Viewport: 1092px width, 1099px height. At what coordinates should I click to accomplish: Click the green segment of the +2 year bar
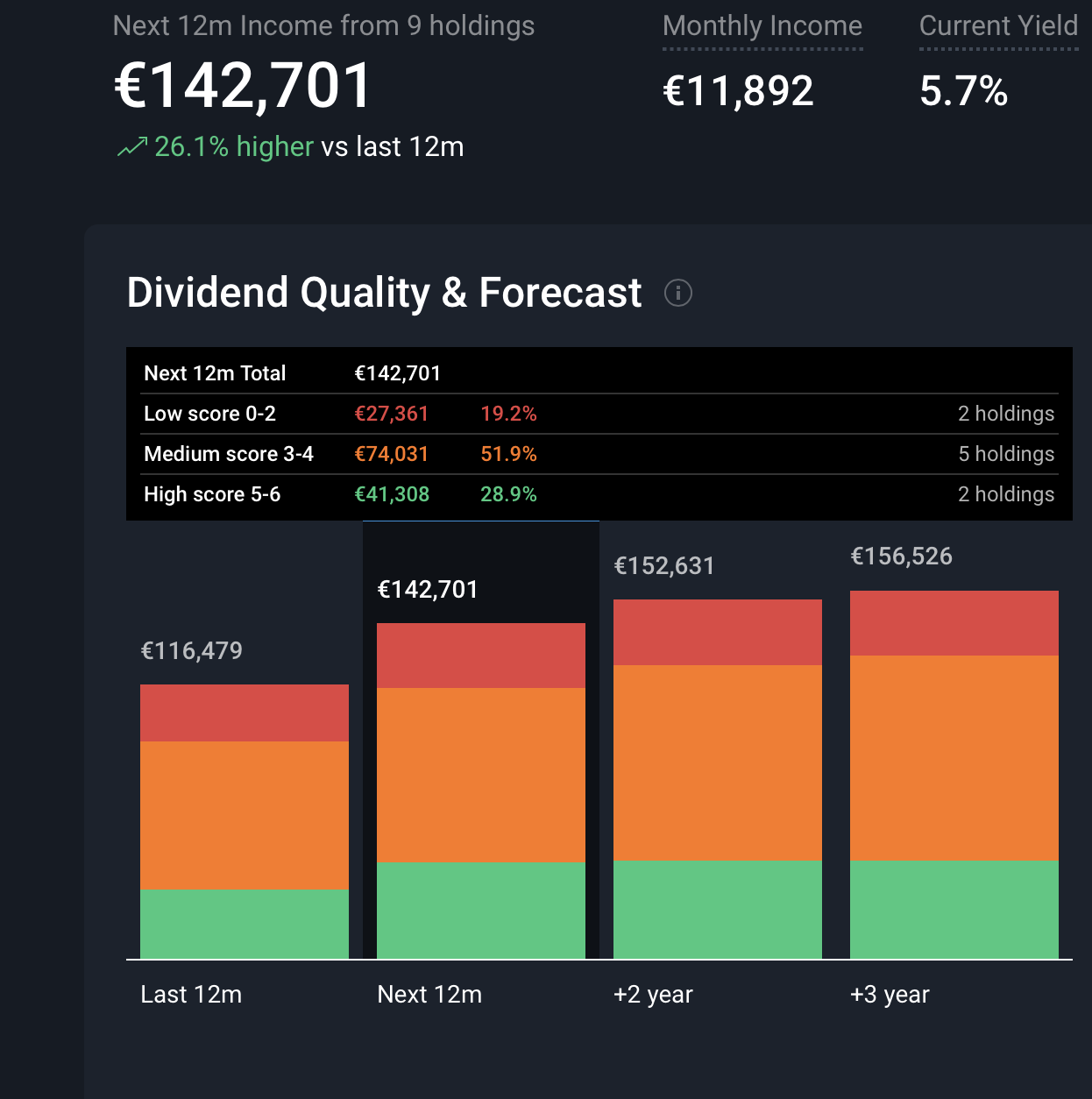click(718, 909)
